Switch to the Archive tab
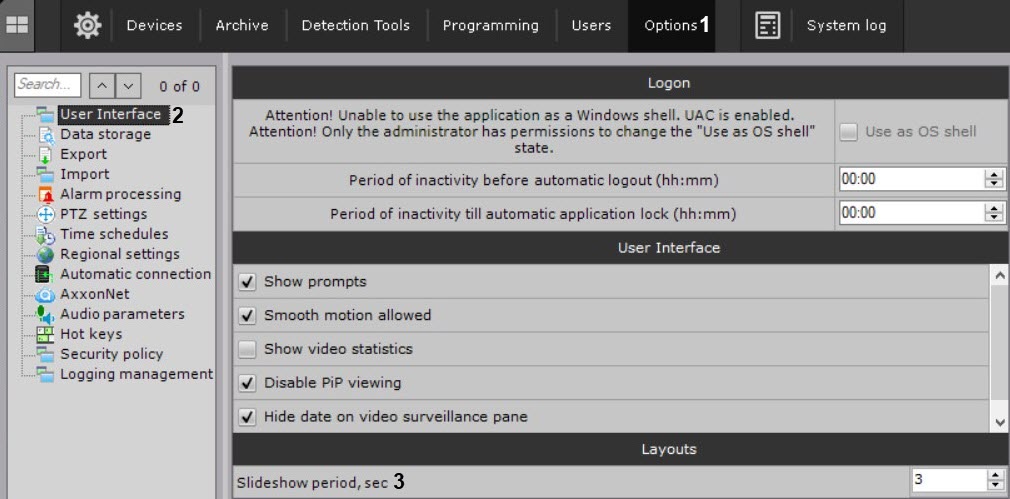This screenshot has height=499, width=1010. pos(242,25)
